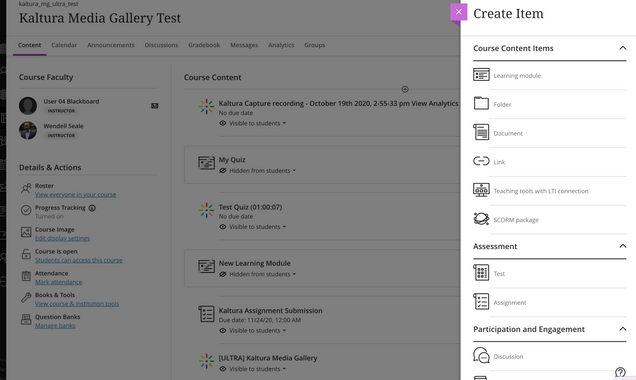Click the New Learning Module icon
636x380 pixels.
(x=206, y=266)
